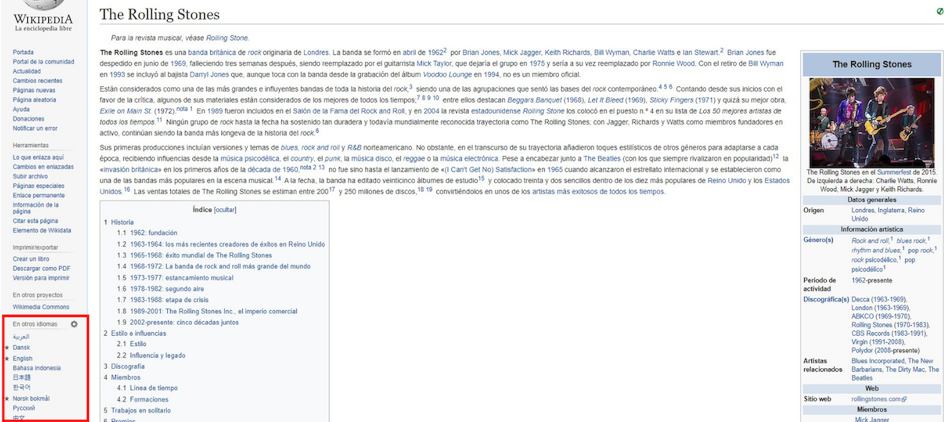The image size is (945, 422).
Task: Open Voodoo Lounge album link
Action: (447, 74)
